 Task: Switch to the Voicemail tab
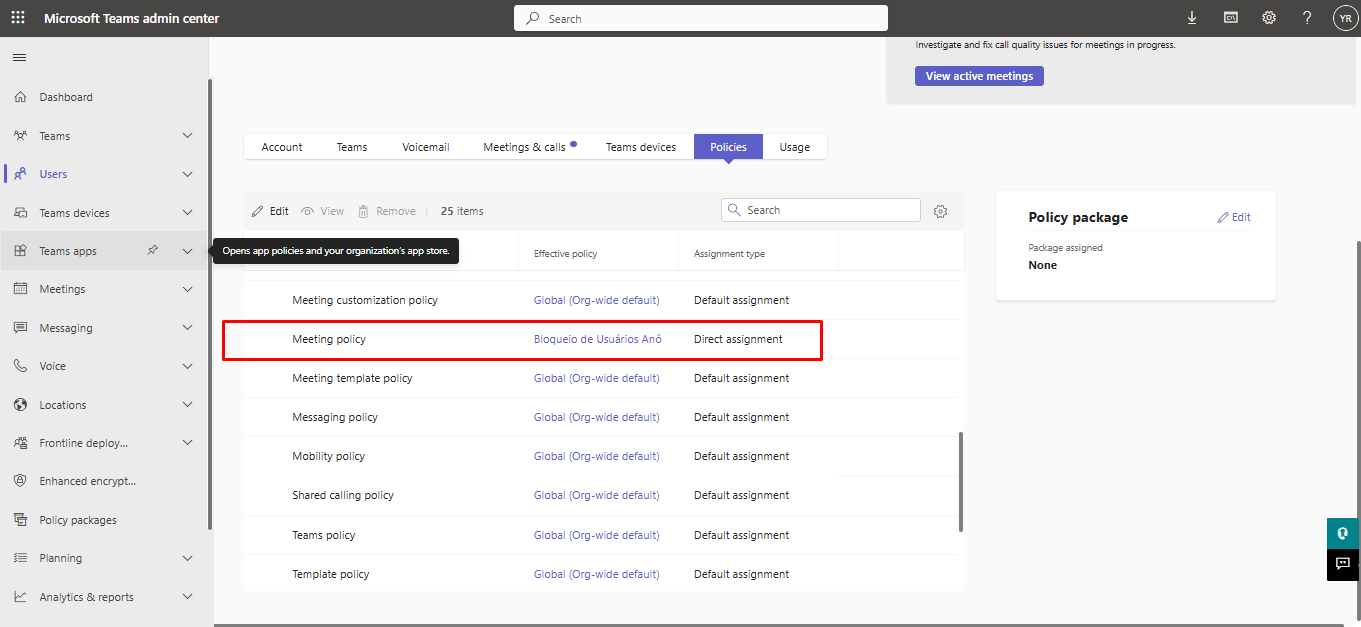click(426, 147)
